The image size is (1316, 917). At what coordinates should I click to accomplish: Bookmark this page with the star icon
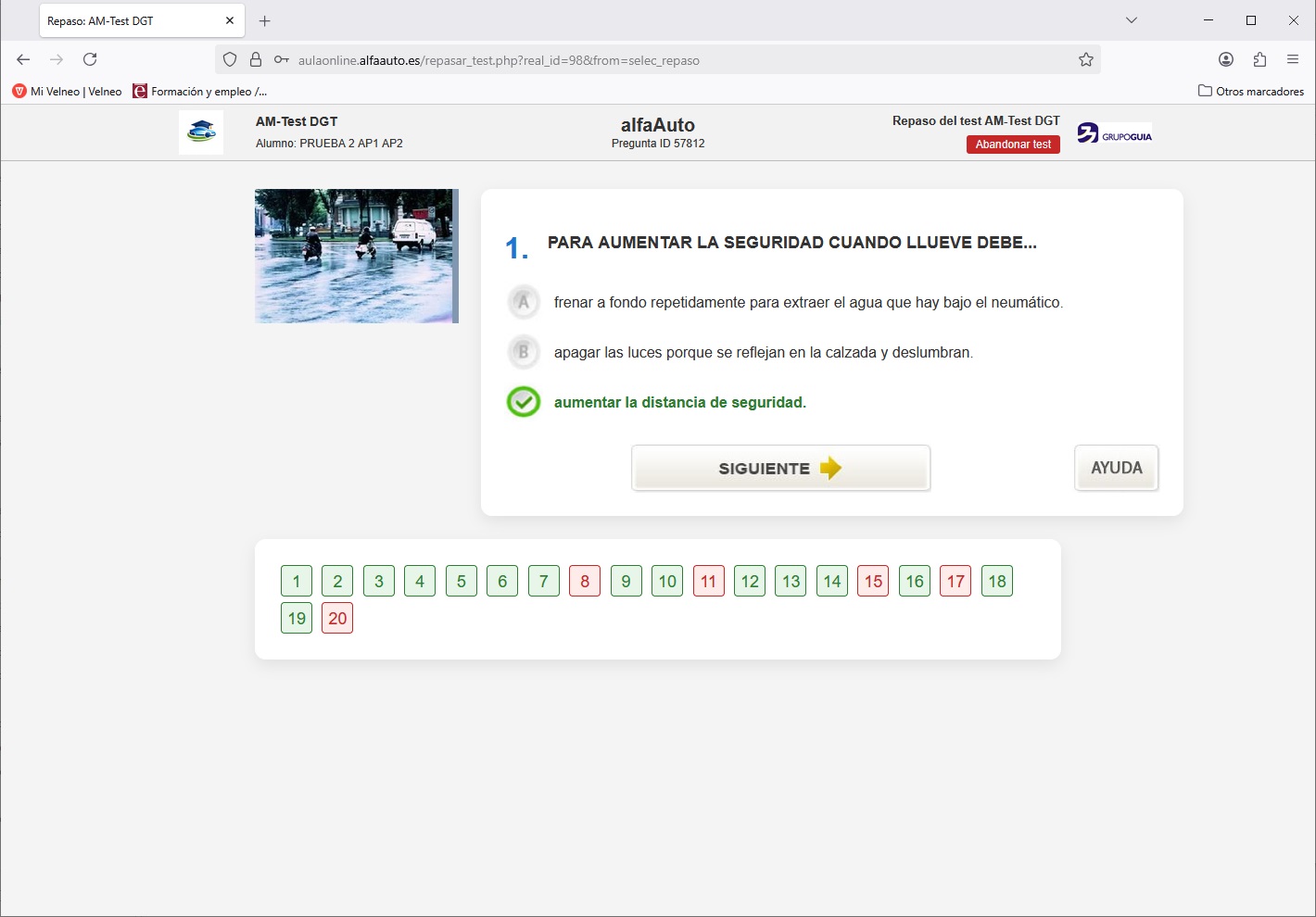[x=1084, y=59]
